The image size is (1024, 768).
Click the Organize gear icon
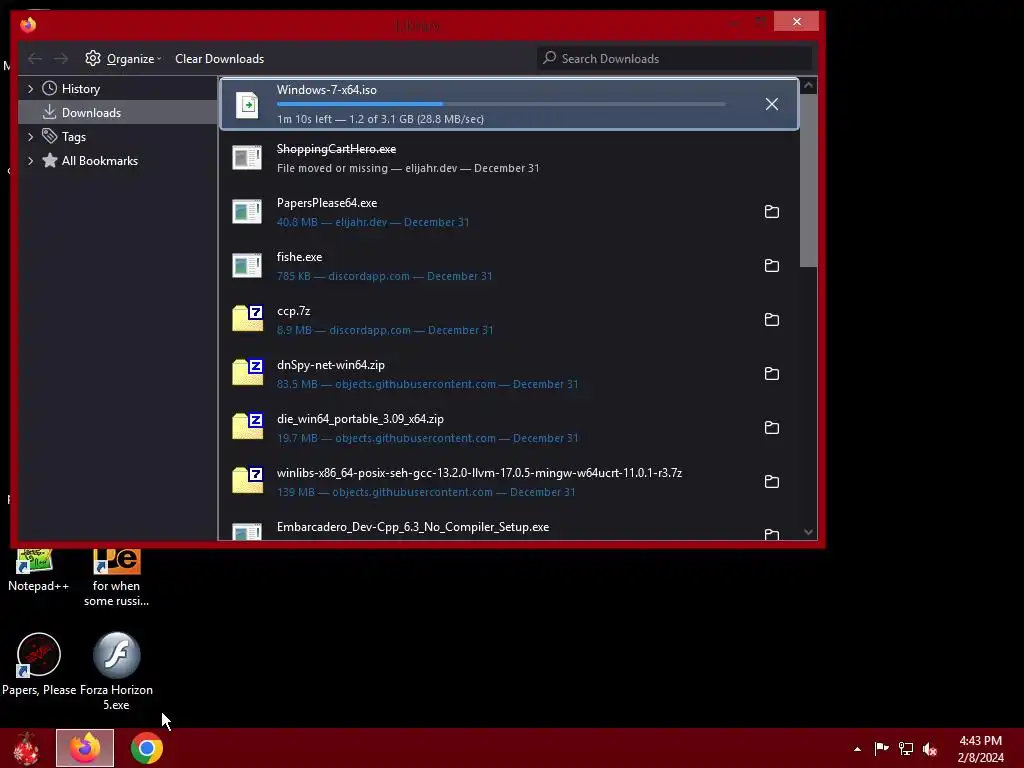(93, 58)
